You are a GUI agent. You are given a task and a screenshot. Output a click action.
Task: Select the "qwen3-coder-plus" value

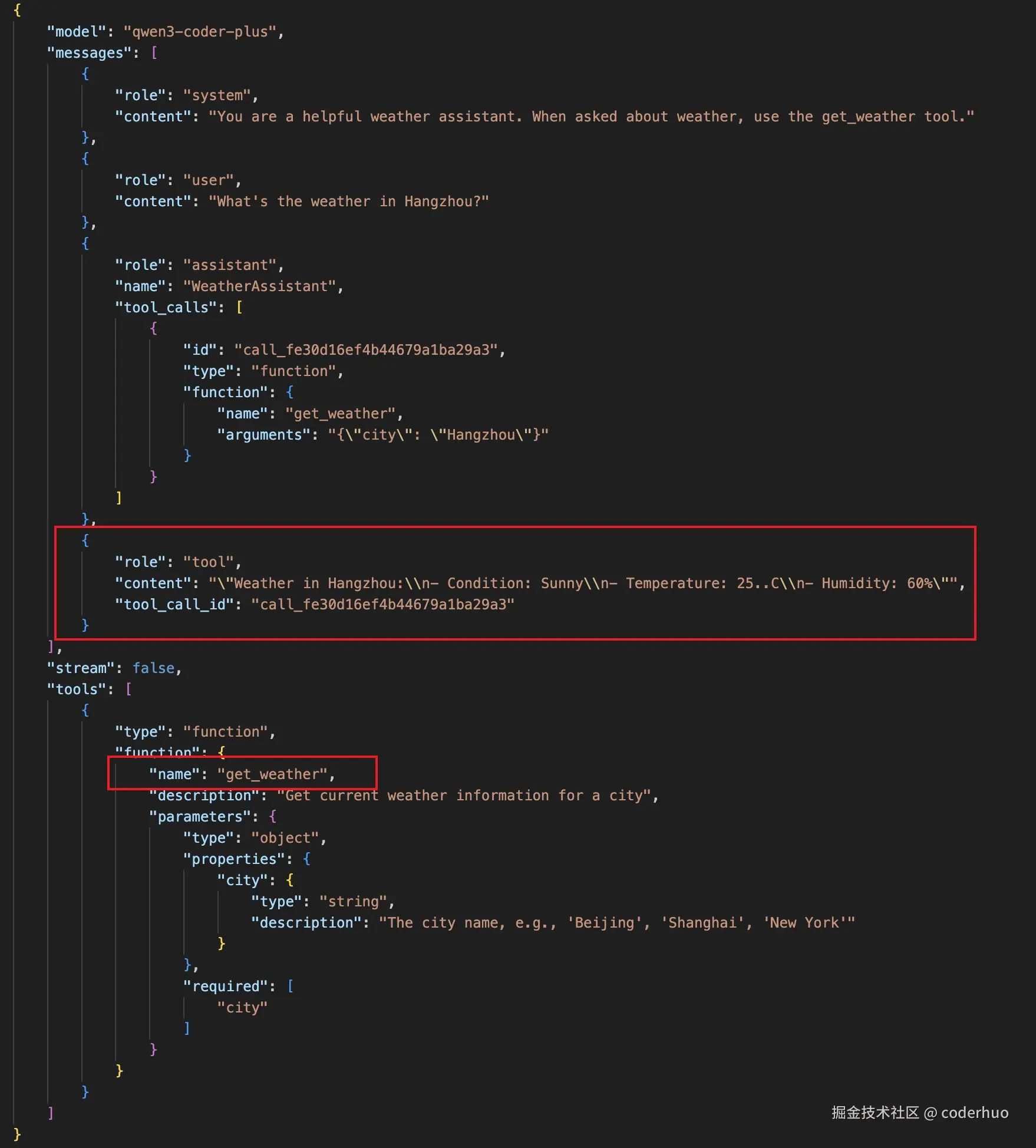[200, 32]
